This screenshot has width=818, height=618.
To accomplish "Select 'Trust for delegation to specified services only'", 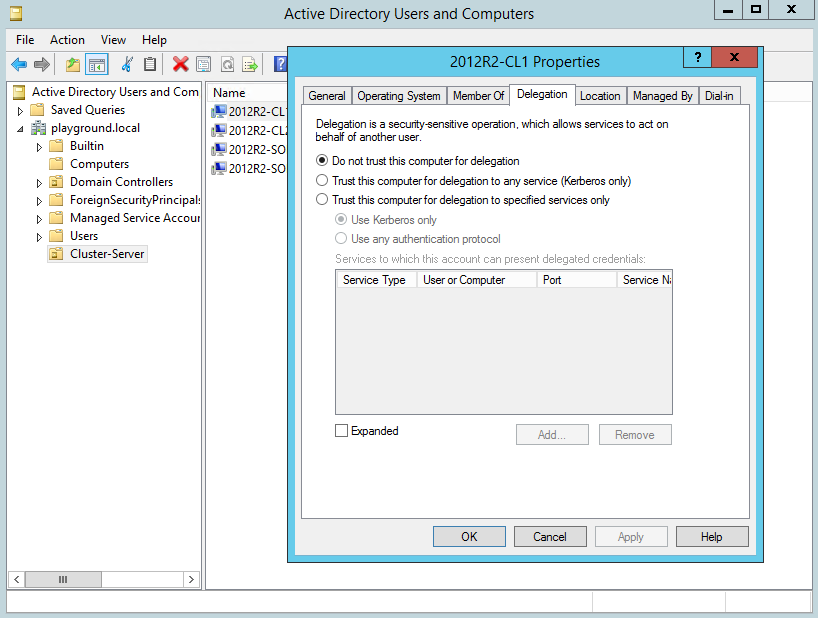I will (322, 200).
